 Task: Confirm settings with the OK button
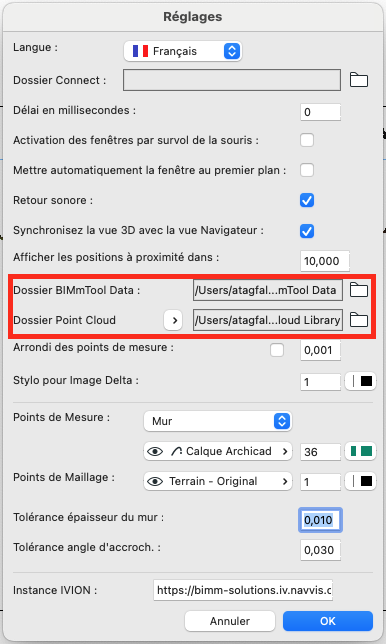328,621
